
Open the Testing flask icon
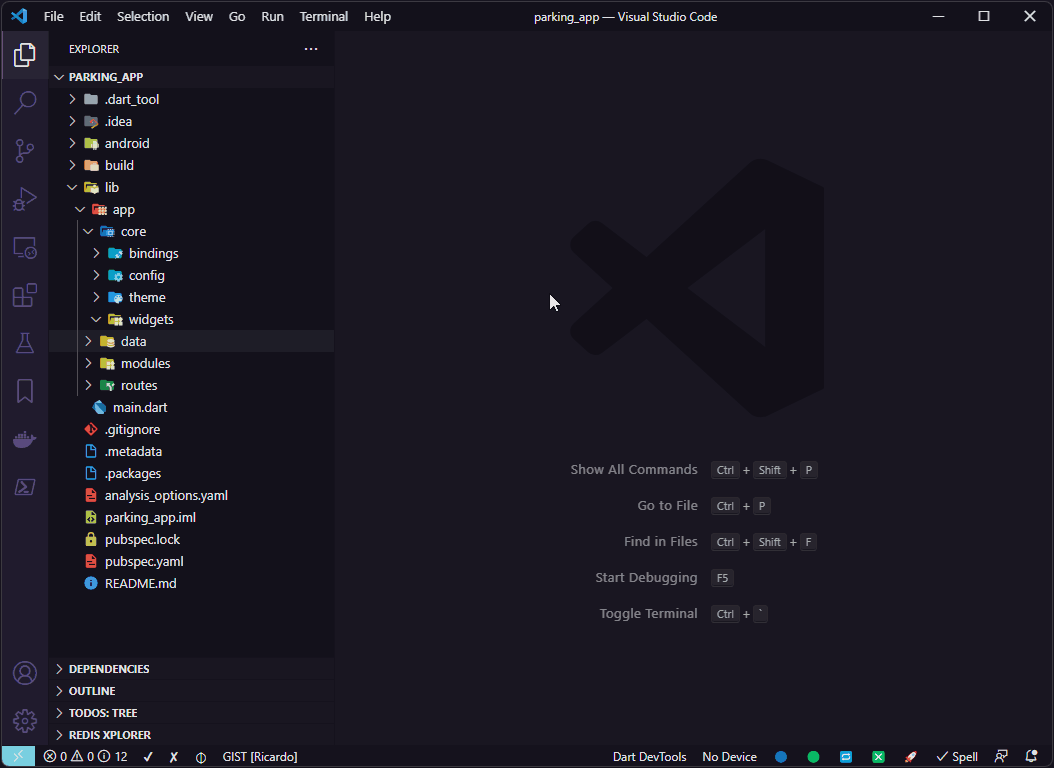click(25, 343)
